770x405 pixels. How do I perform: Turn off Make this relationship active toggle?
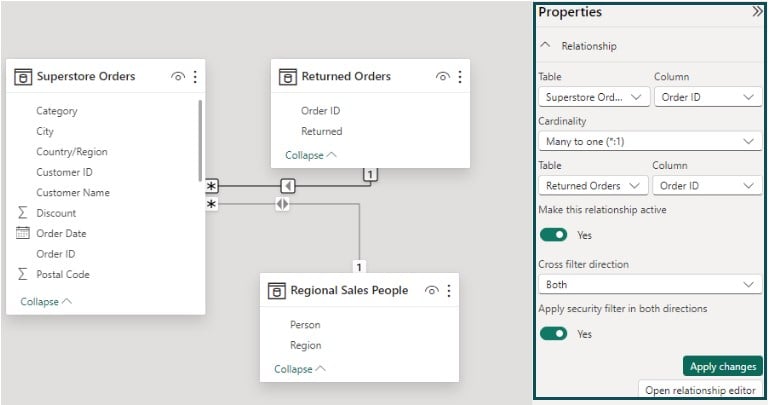click(x=553, y=235)
